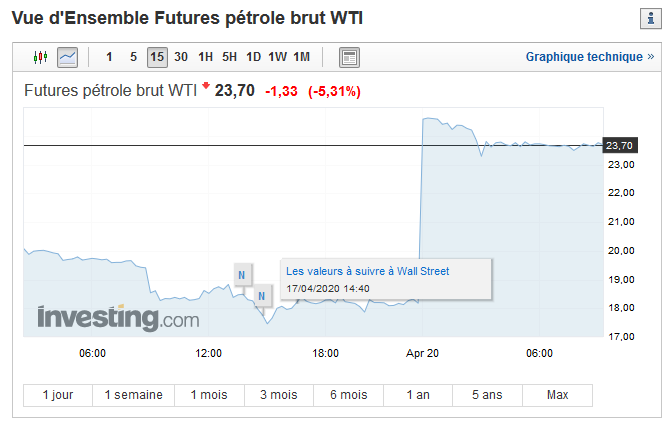Viewport: 672px width, 425px height.
Task: Select the 30 minute interval
Action: point(181,57)
